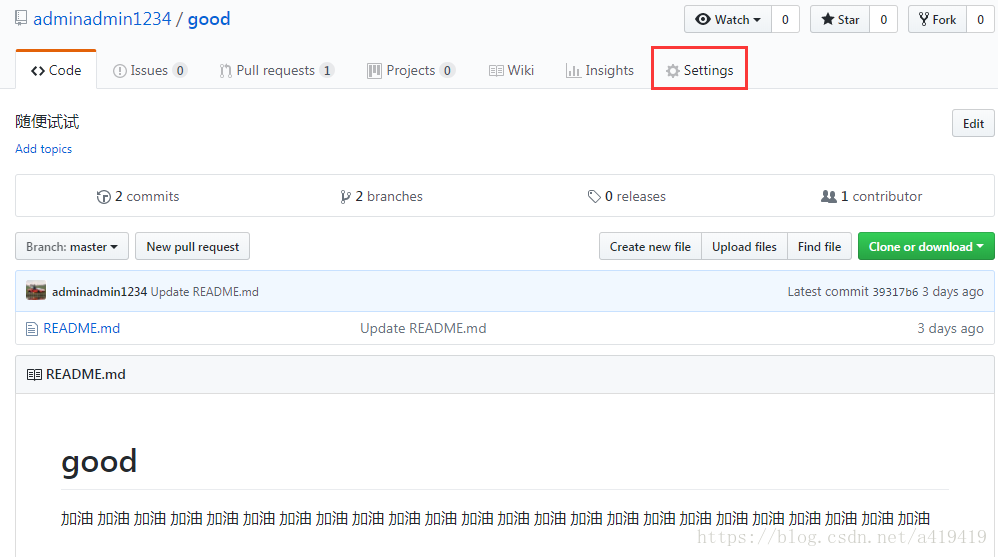Open the README.md file in file list

(x=81, y=328)
